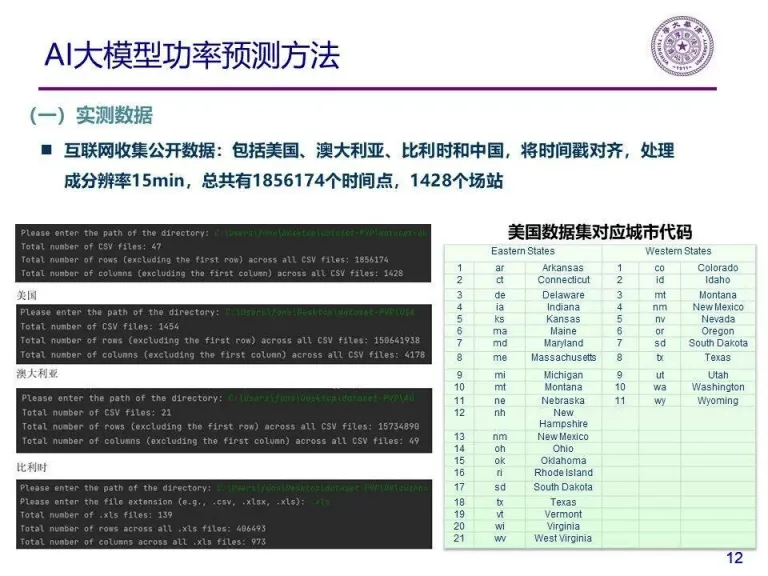The height and width of the screenshot is (576, 768).
Task: Click the slide page number 12
Action: click(x=734, y=558)
